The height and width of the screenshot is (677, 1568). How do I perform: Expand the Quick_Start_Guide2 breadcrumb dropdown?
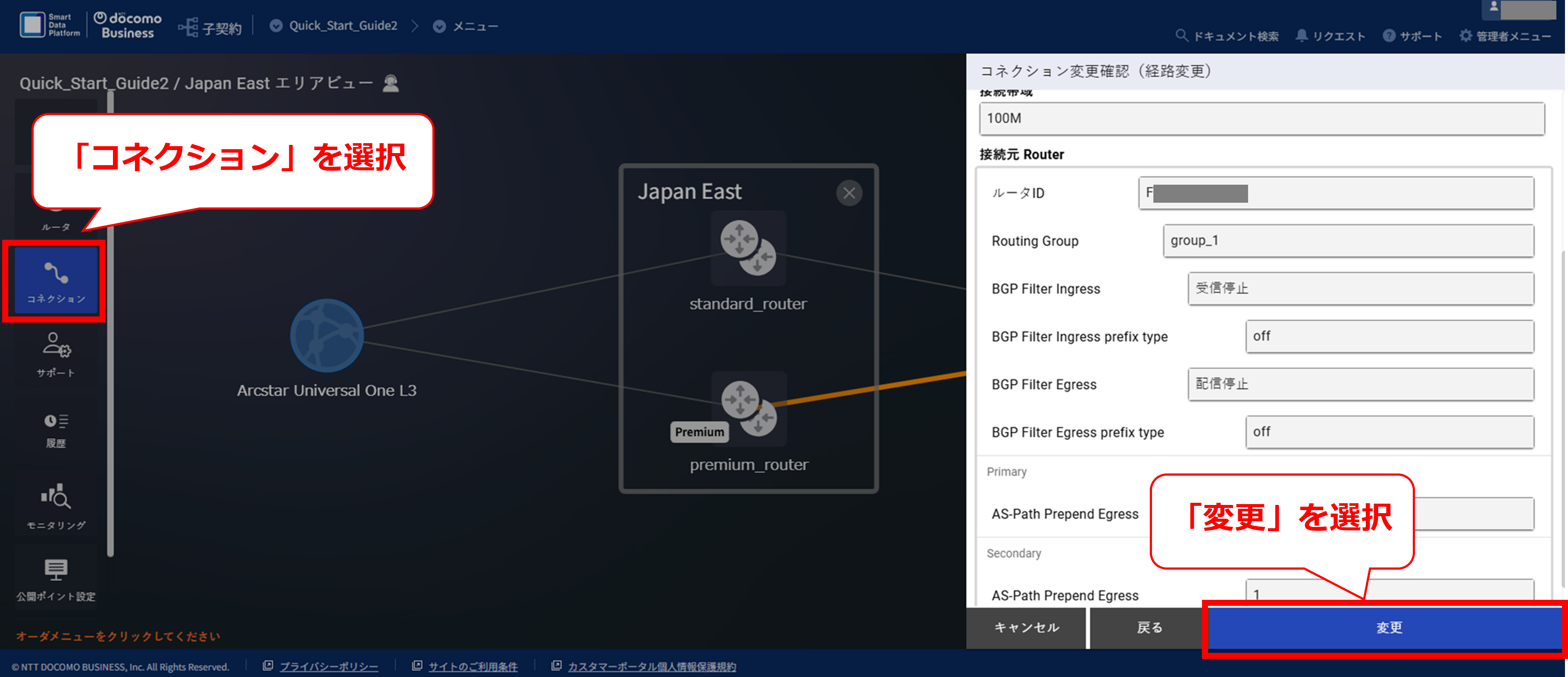tap(334, 25)
